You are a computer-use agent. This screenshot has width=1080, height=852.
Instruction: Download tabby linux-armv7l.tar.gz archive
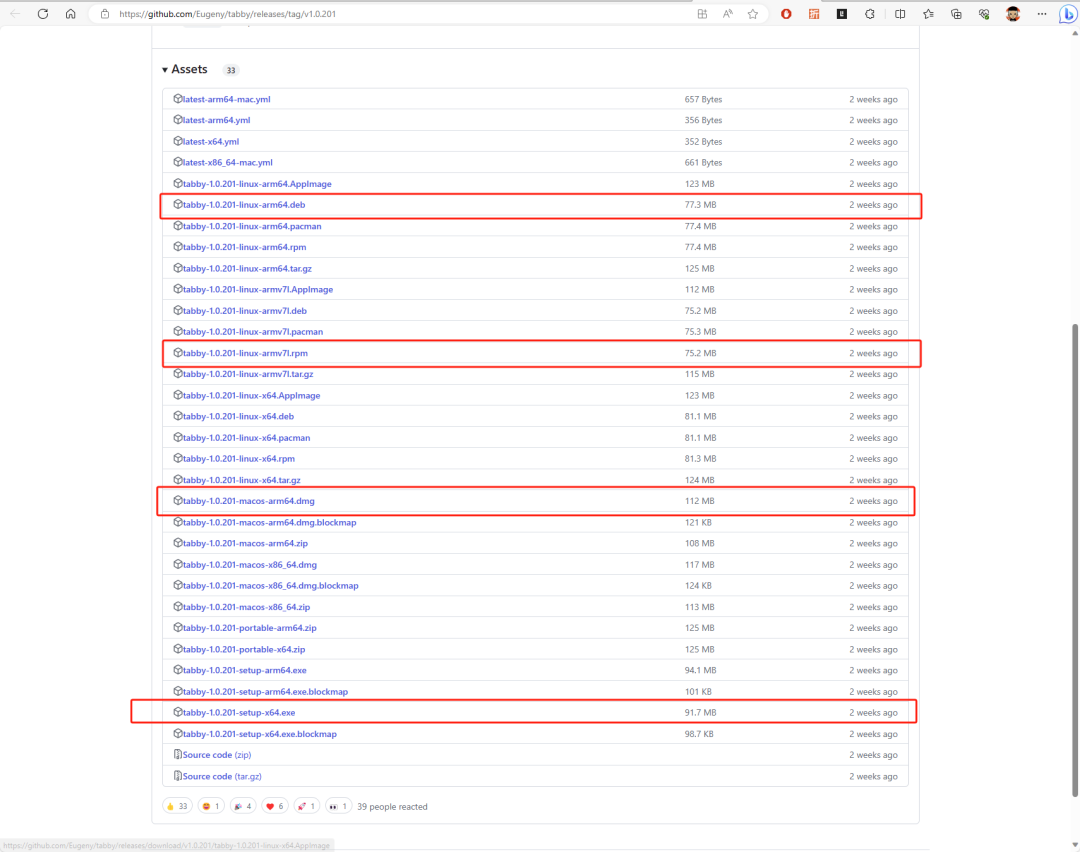(x=248, y=374)
